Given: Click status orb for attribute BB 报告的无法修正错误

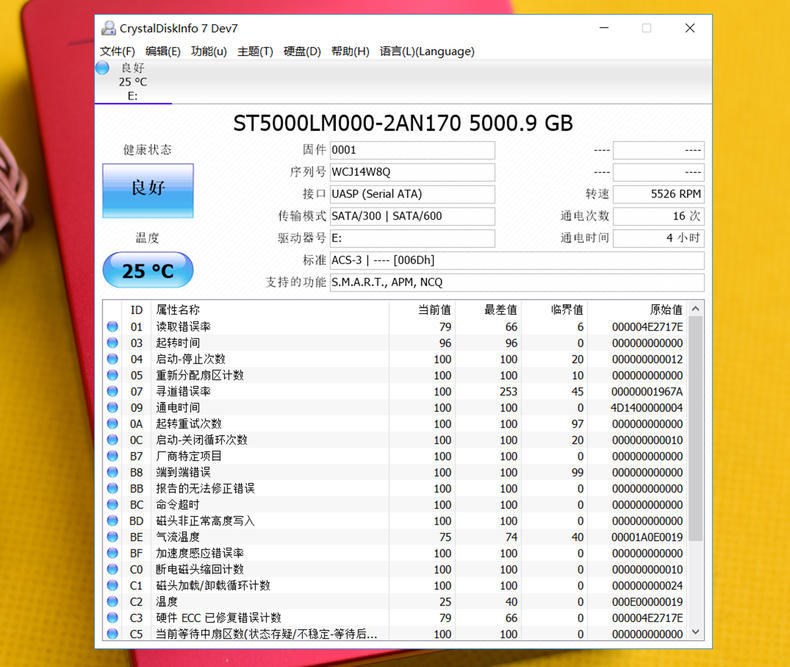Looking at the screenshot, I should pos(112,488).
